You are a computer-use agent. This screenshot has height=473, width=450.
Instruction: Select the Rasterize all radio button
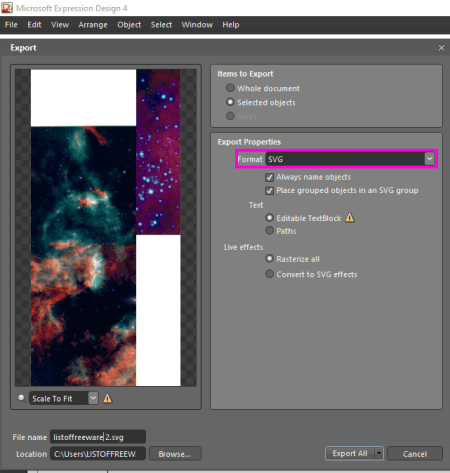(269, 259)
